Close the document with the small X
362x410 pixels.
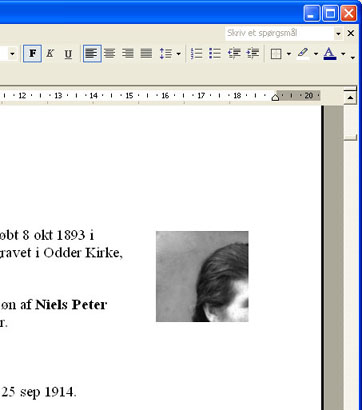tap(351, 33)
